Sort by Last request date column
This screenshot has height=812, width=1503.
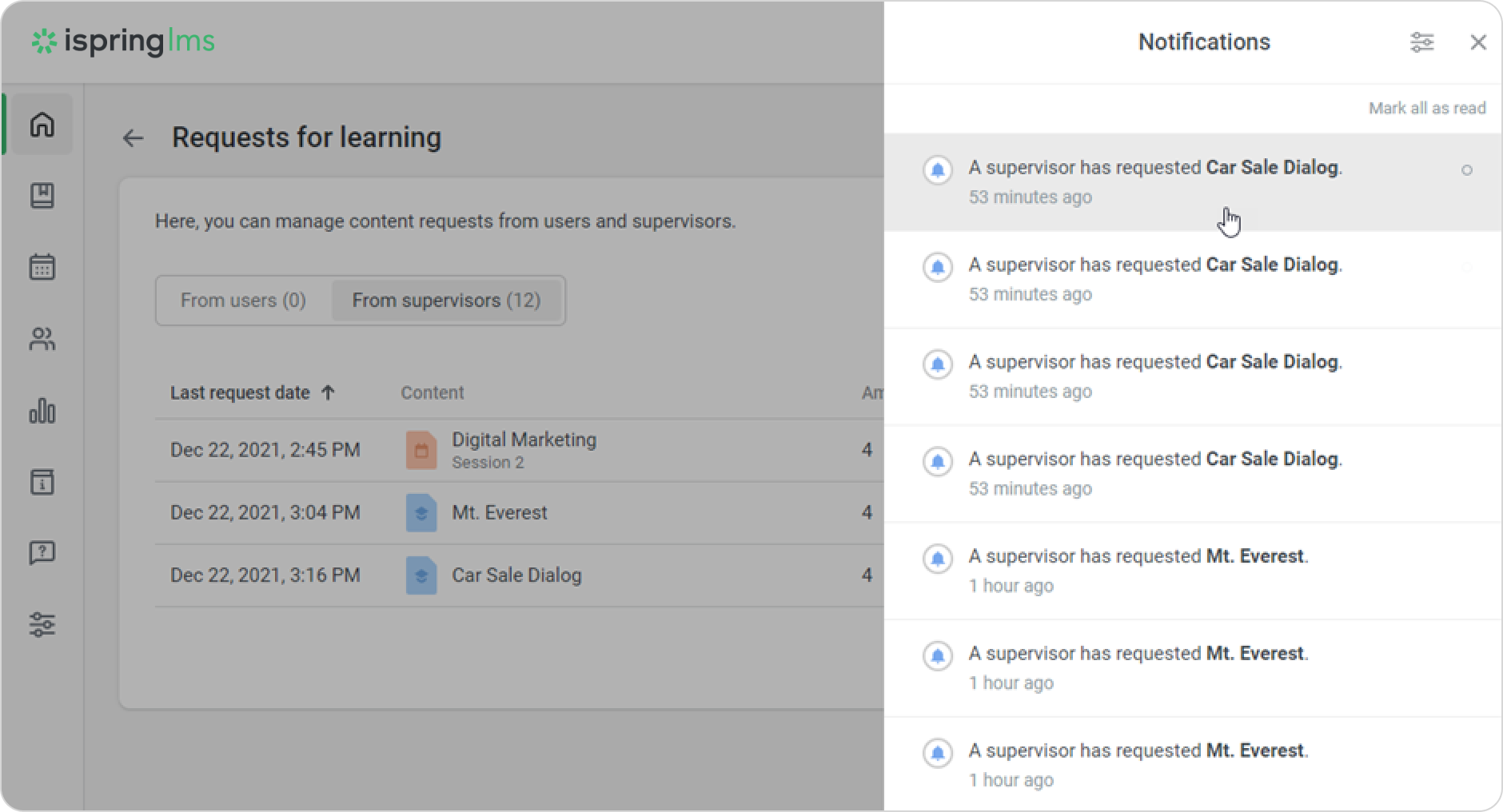(240, 392)
